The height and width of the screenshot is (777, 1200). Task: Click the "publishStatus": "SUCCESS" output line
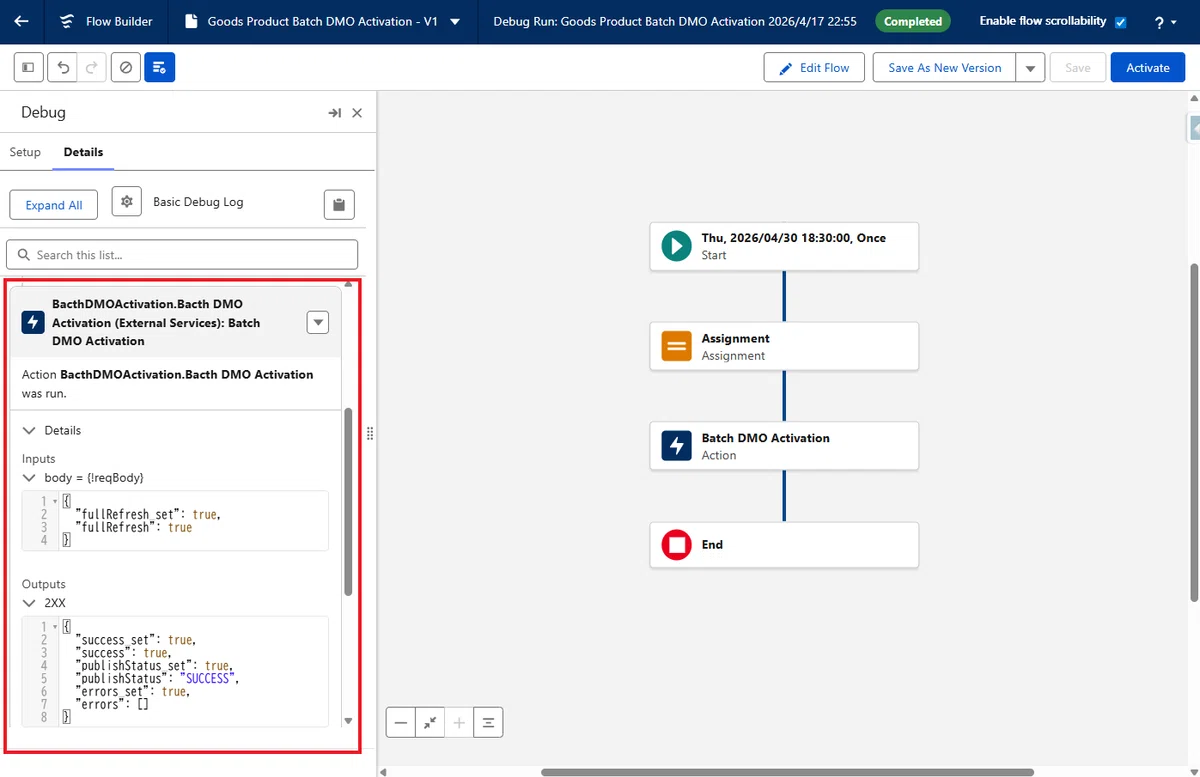(x=158, y=678)
